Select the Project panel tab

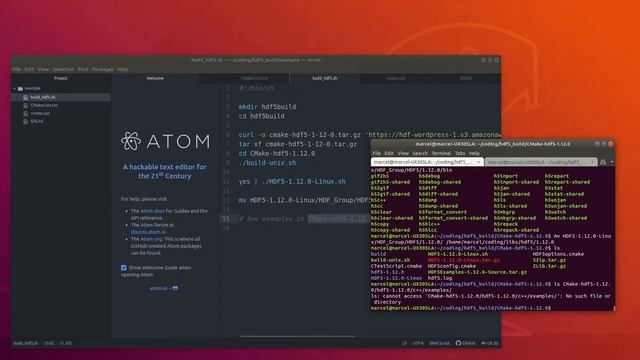pyautogui.click(x=61, y=78)
